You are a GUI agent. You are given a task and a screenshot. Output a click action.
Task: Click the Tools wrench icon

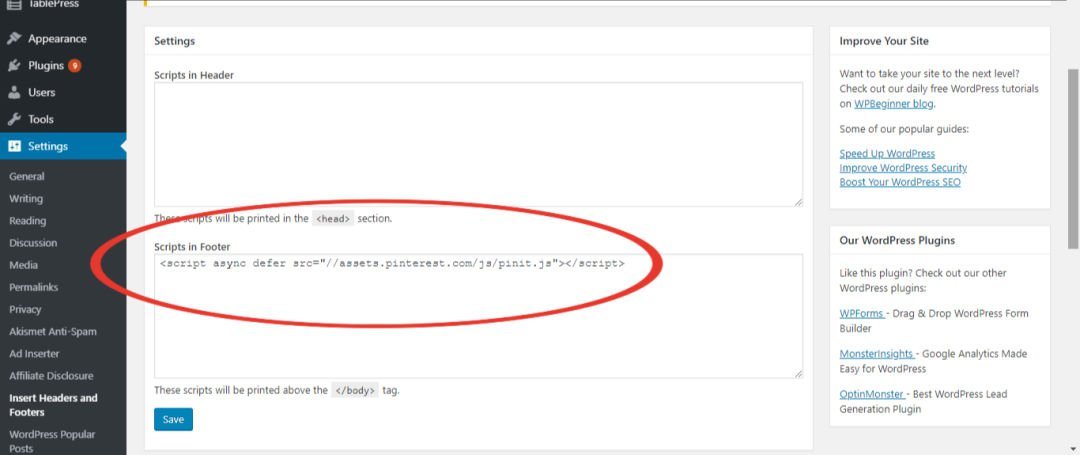(14, 119)
